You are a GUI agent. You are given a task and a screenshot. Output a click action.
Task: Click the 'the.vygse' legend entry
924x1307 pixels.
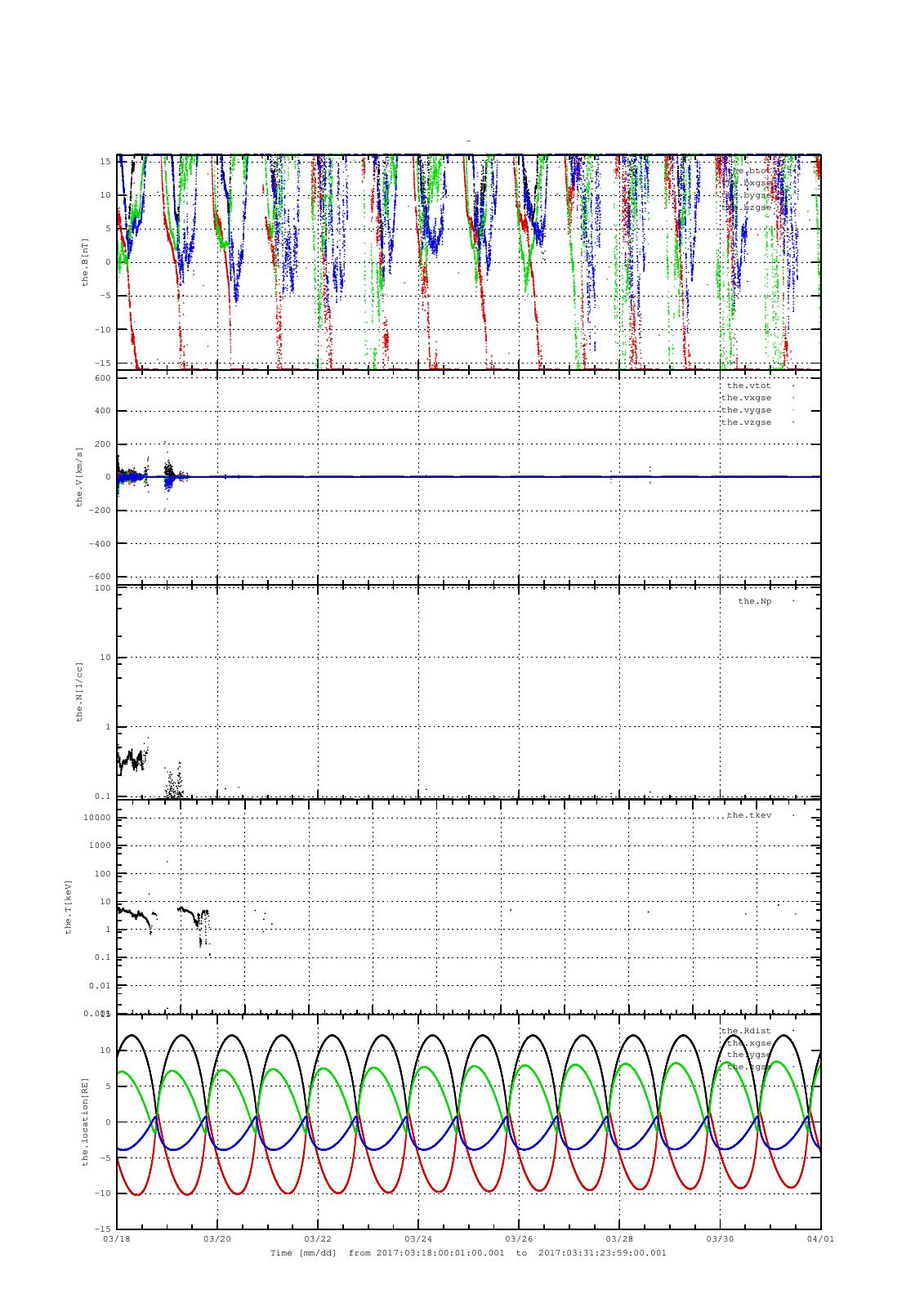pyautogui.click(x=746, y=410)
